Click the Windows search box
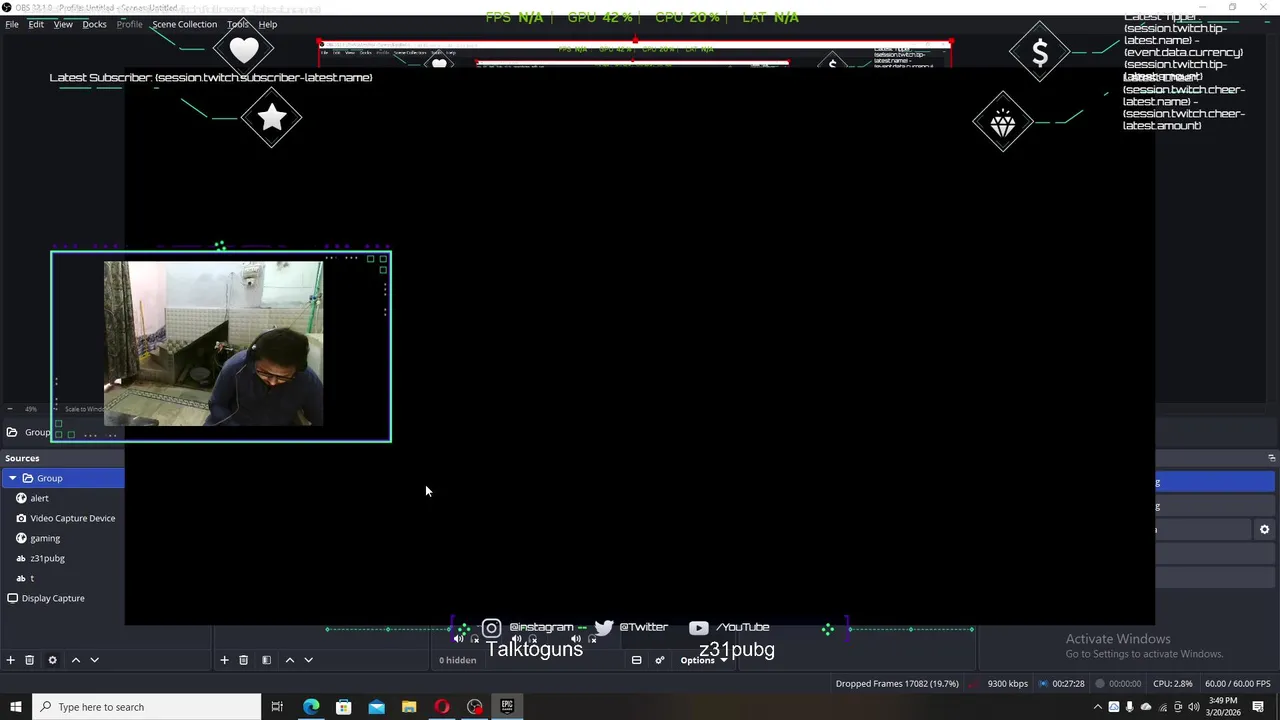Viewport: 1280px width, 720px height. tap(147, 707)
